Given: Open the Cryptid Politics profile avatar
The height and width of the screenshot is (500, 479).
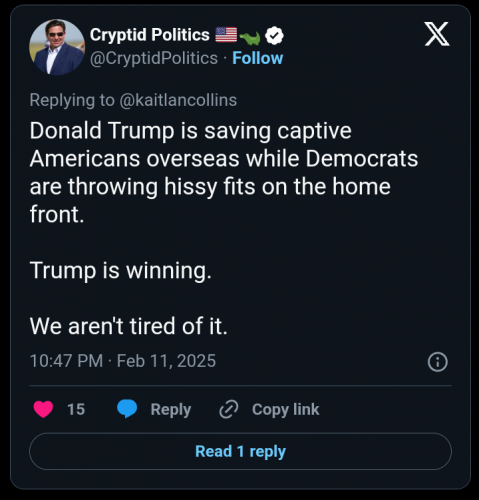Looking at the screenshot, I should (x=57, y=47).
